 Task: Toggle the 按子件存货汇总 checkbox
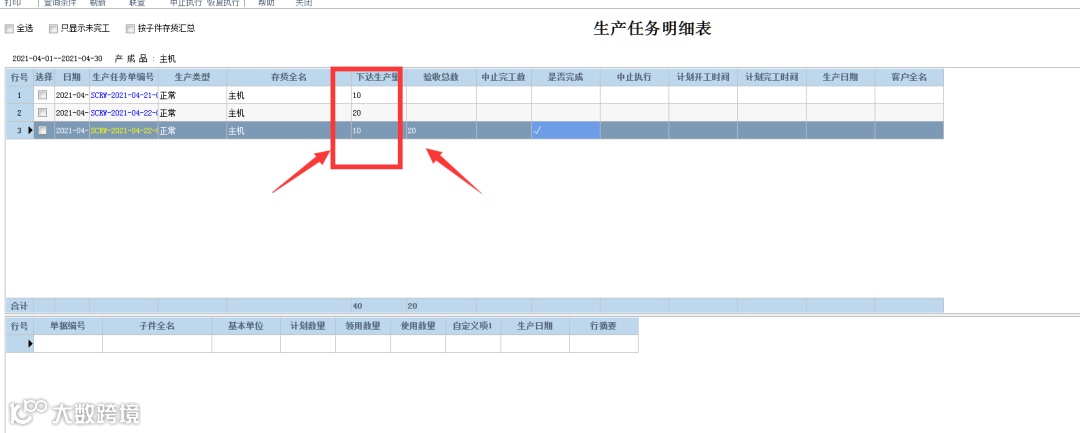click(130, 29)
